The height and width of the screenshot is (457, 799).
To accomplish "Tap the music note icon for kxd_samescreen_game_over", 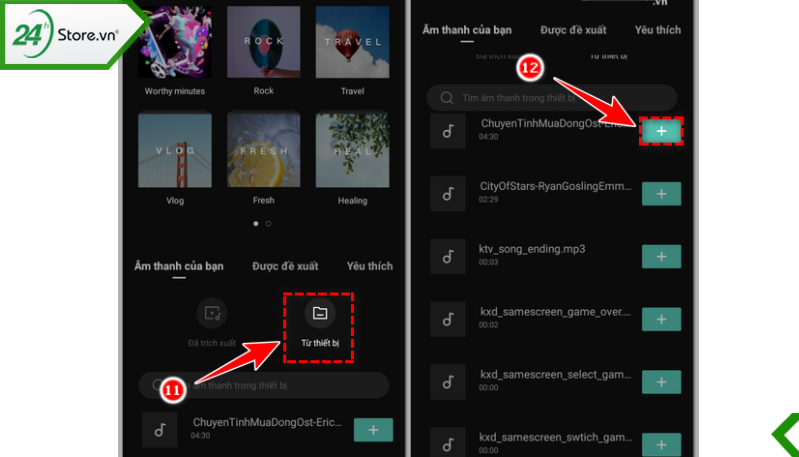I will (448, 319).
